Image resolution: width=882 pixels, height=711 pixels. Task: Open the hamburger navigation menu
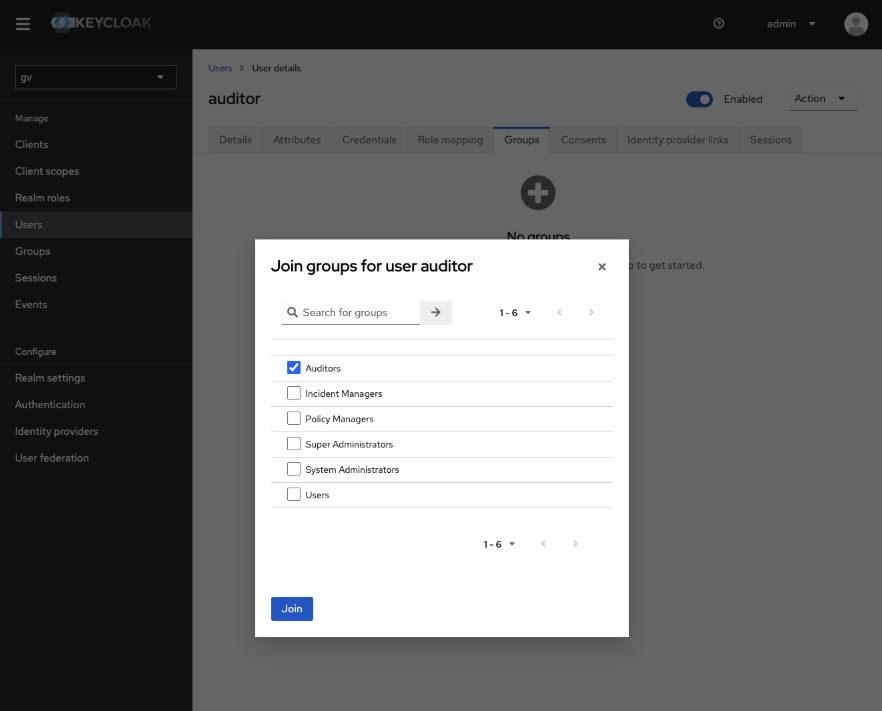[23, 24]
